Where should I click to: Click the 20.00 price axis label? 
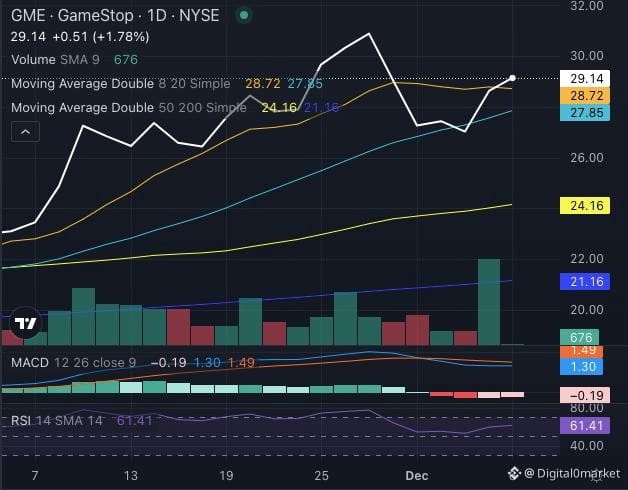[x=587, y=309]
